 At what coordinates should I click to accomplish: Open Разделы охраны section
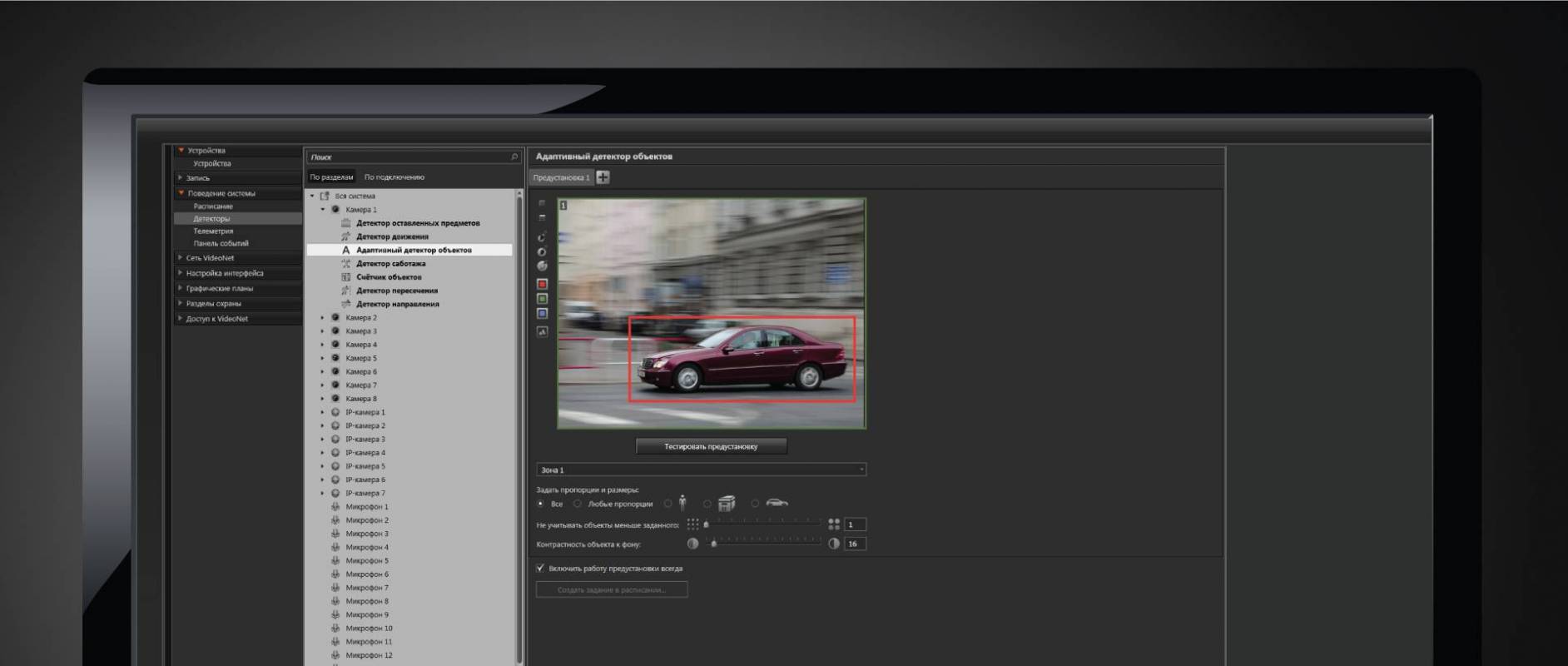coord(237,303)
